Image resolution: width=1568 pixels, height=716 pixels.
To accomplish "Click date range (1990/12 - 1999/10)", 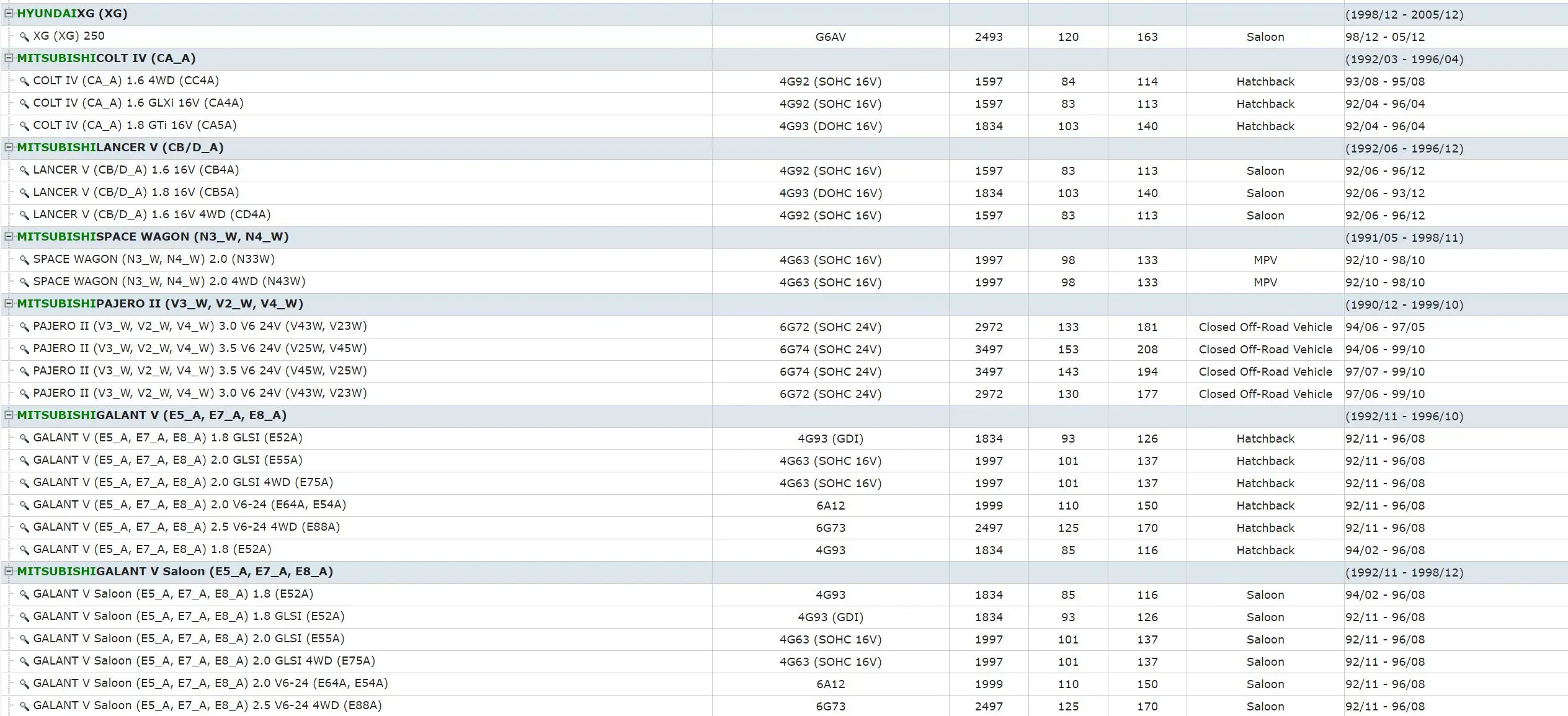I will tap(1404, 304).
